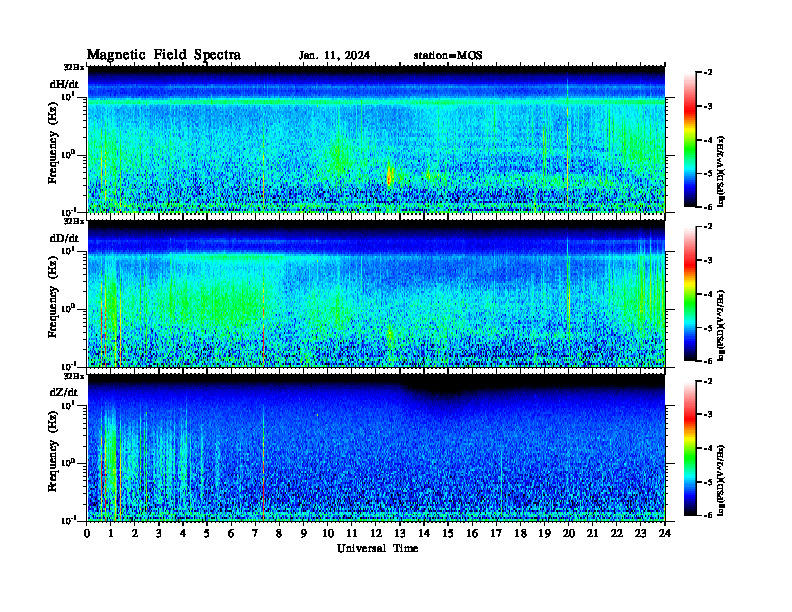Viewport: 792px width, 612px height.
Task: Click the hour "21" time axis tick label
Action: pyautogui.click(x=592, y=534)
